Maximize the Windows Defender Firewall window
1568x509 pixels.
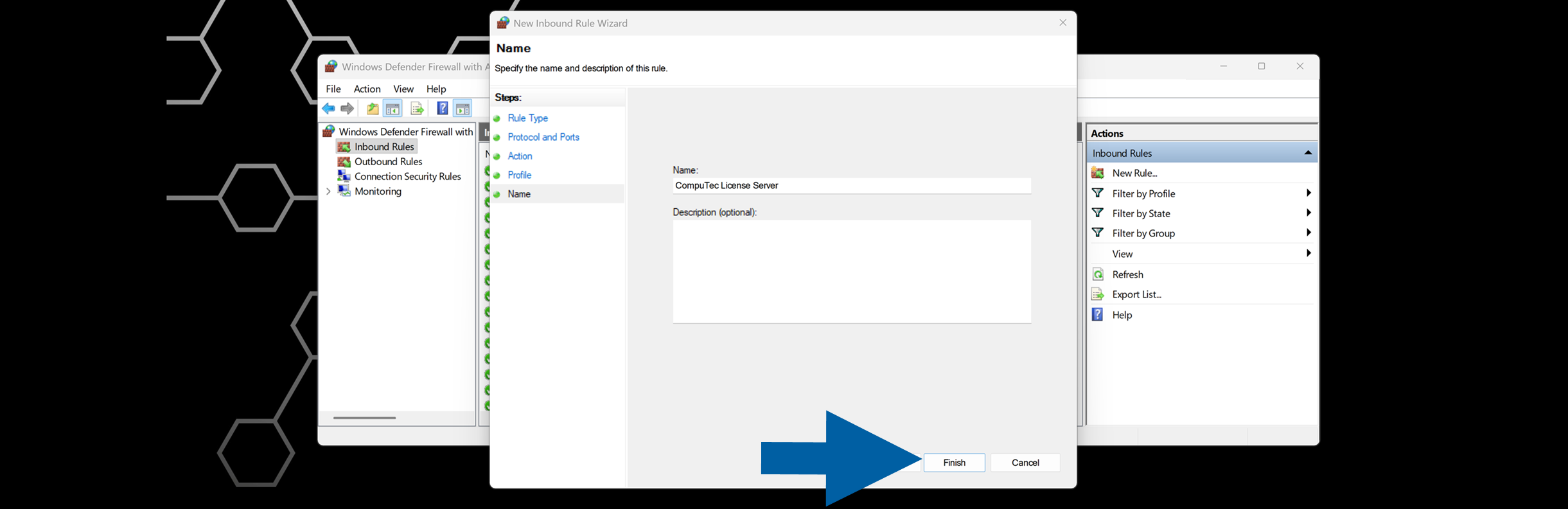1261,66
